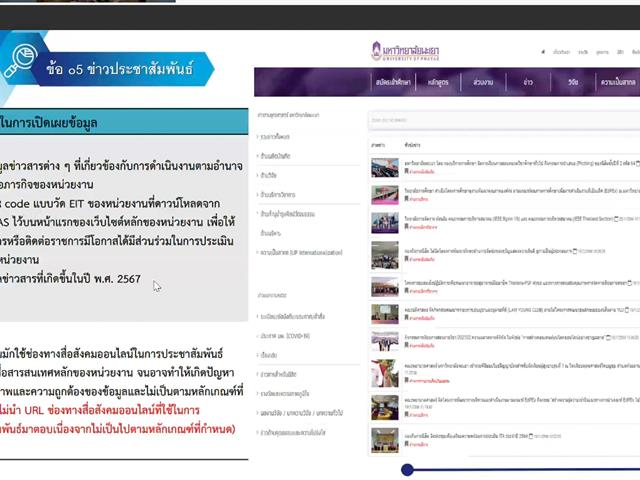640x480 pixels.
Task: Click the magnifier icon in the slide header
Action: pyautogui.click(x=21, y=61)
